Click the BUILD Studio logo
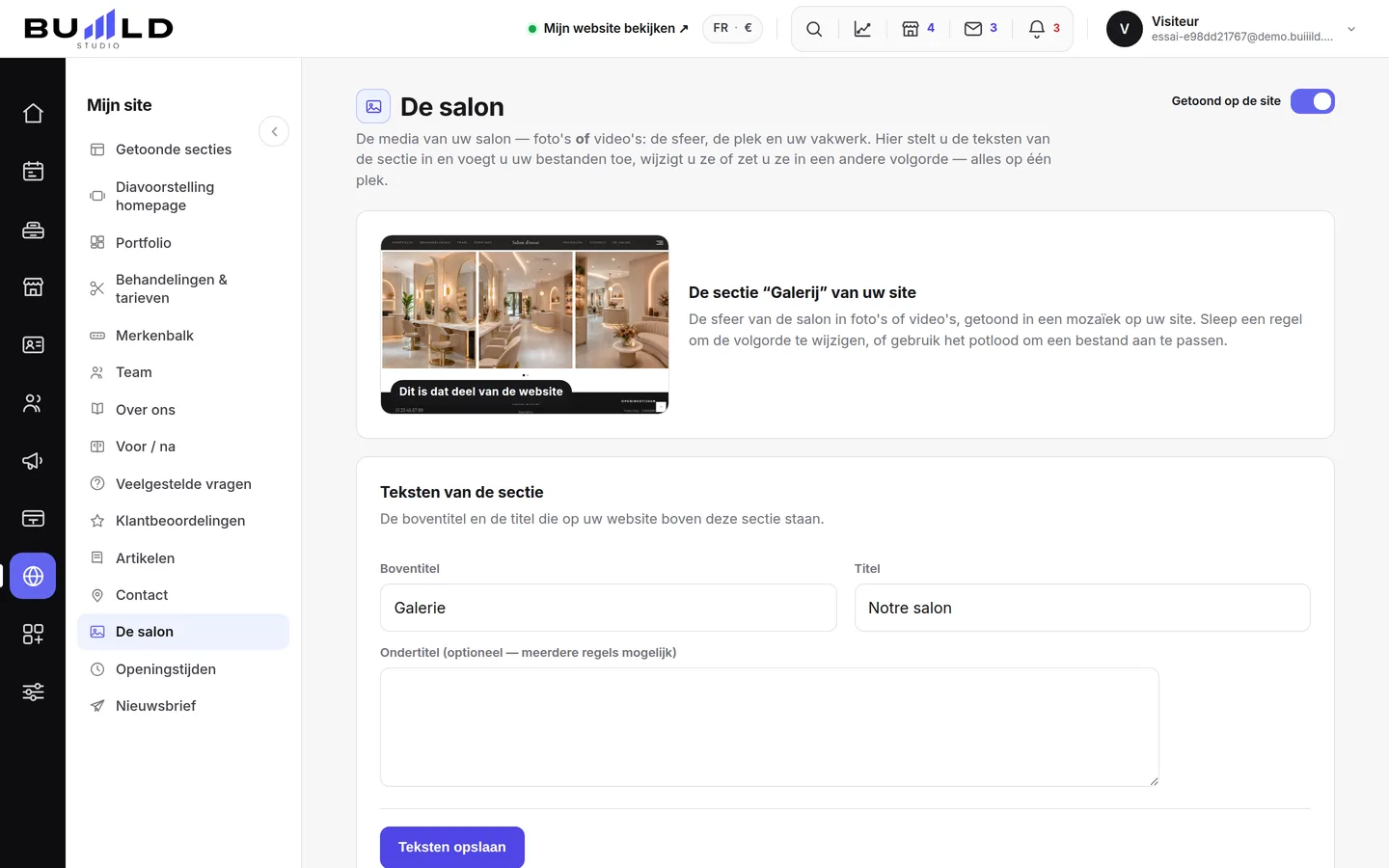The height and width of the screenshot is (868, 1389). click(98, 29)
